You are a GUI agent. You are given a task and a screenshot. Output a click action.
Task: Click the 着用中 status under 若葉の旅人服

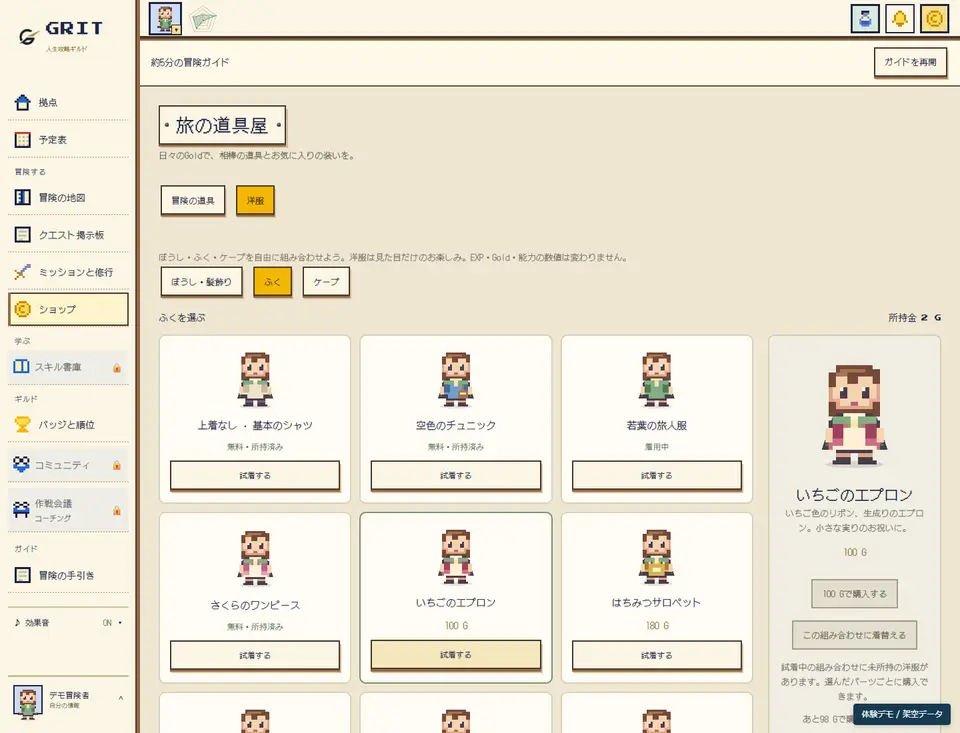pos(656,447)
